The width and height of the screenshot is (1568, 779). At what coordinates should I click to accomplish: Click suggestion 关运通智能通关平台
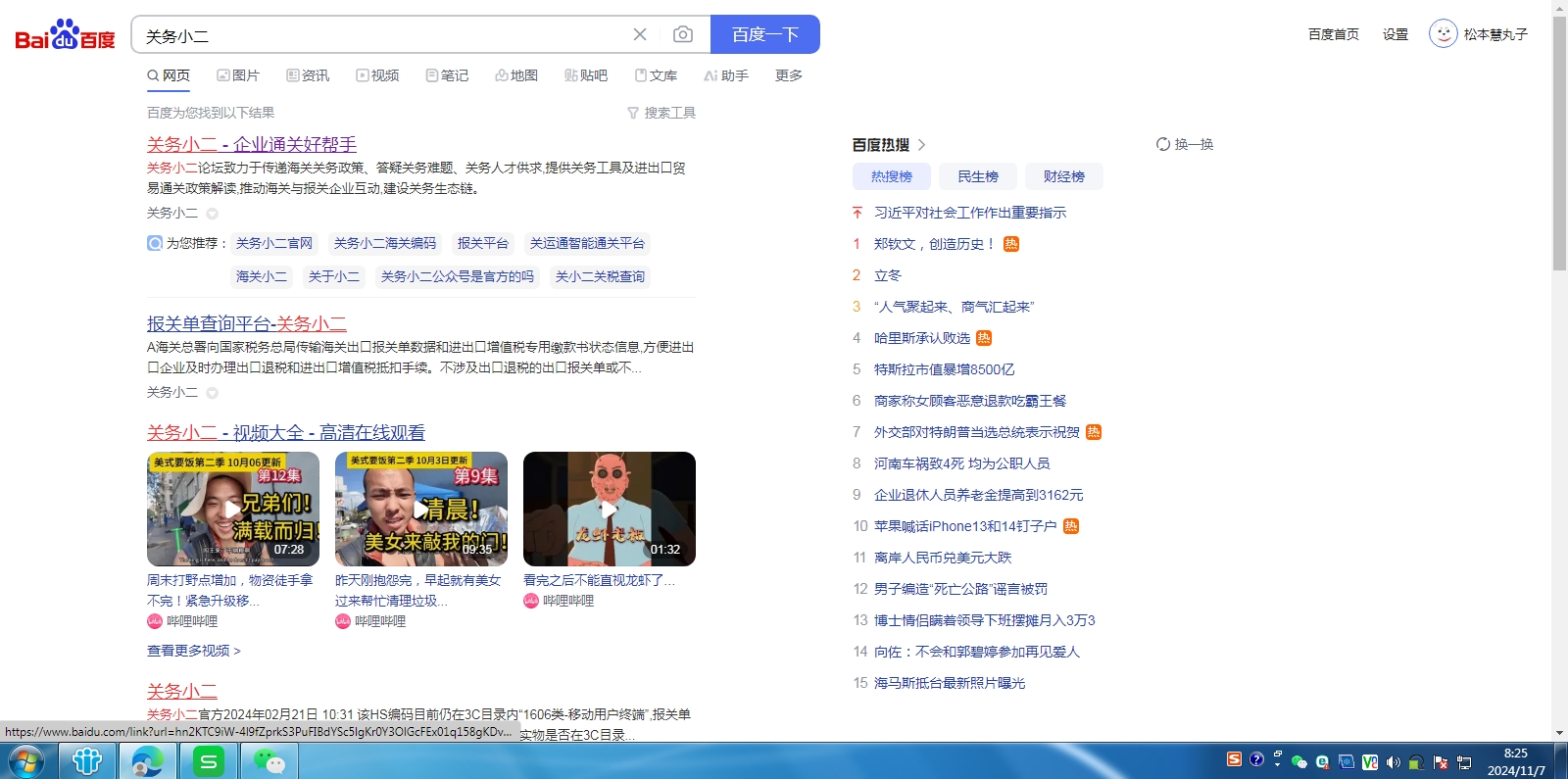click(x=588, y=243)
